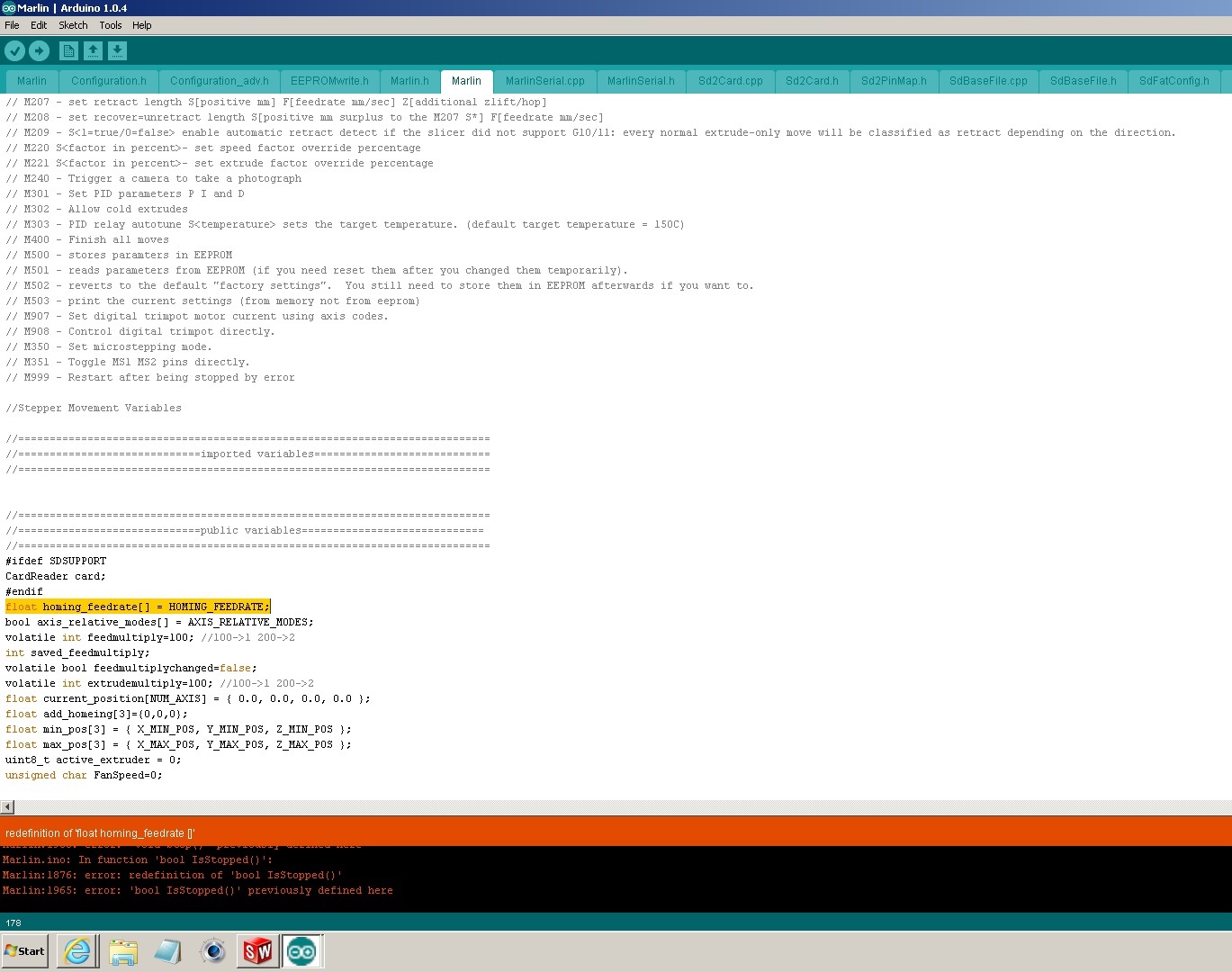Screen dimensions: 1232x972
Task: Open Notepad icon in the taskbar
Action: (167, 951)
